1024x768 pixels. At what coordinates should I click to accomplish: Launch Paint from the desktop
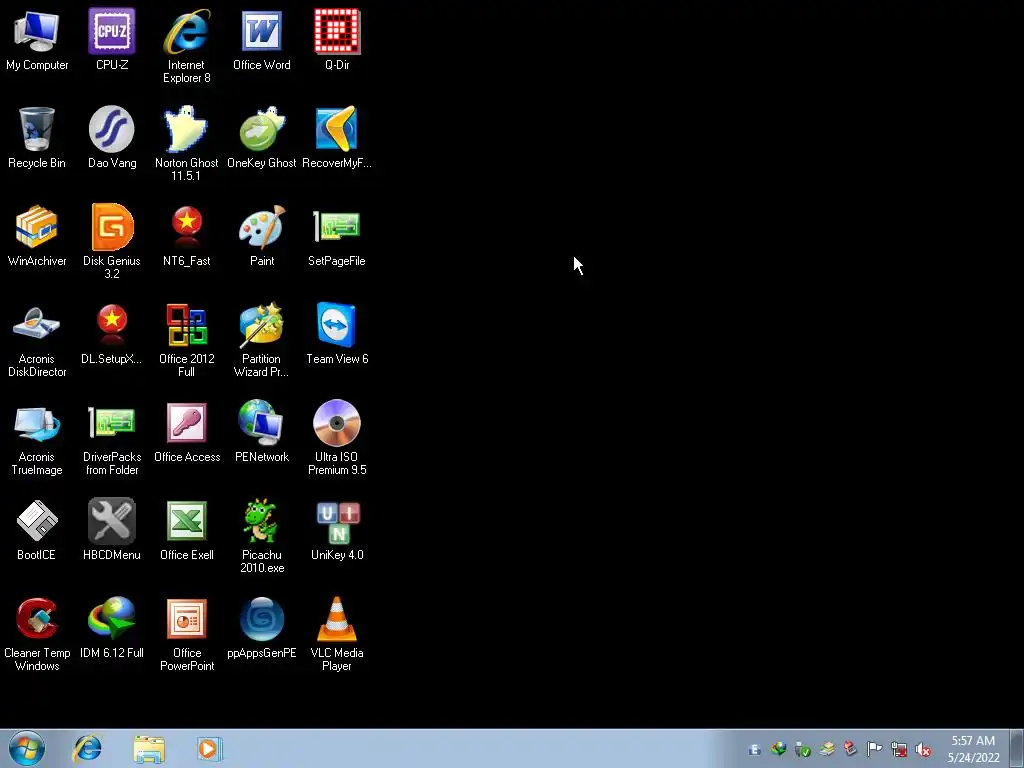pyautogui.click(x=262, y=235)
